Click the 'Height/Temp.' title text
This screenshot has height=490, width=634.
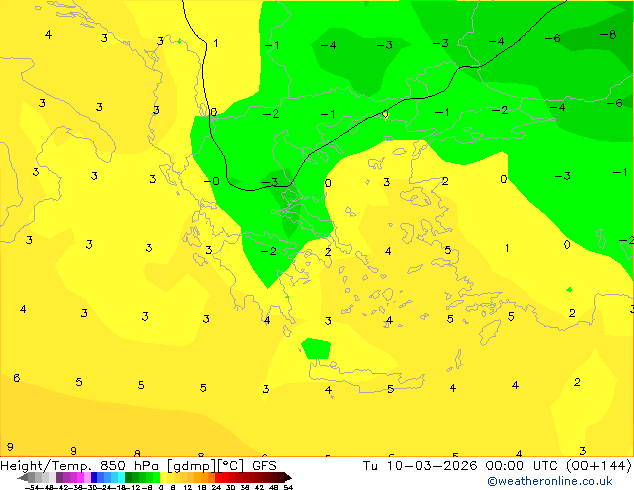pyautogui.click(x=46, y=465)
